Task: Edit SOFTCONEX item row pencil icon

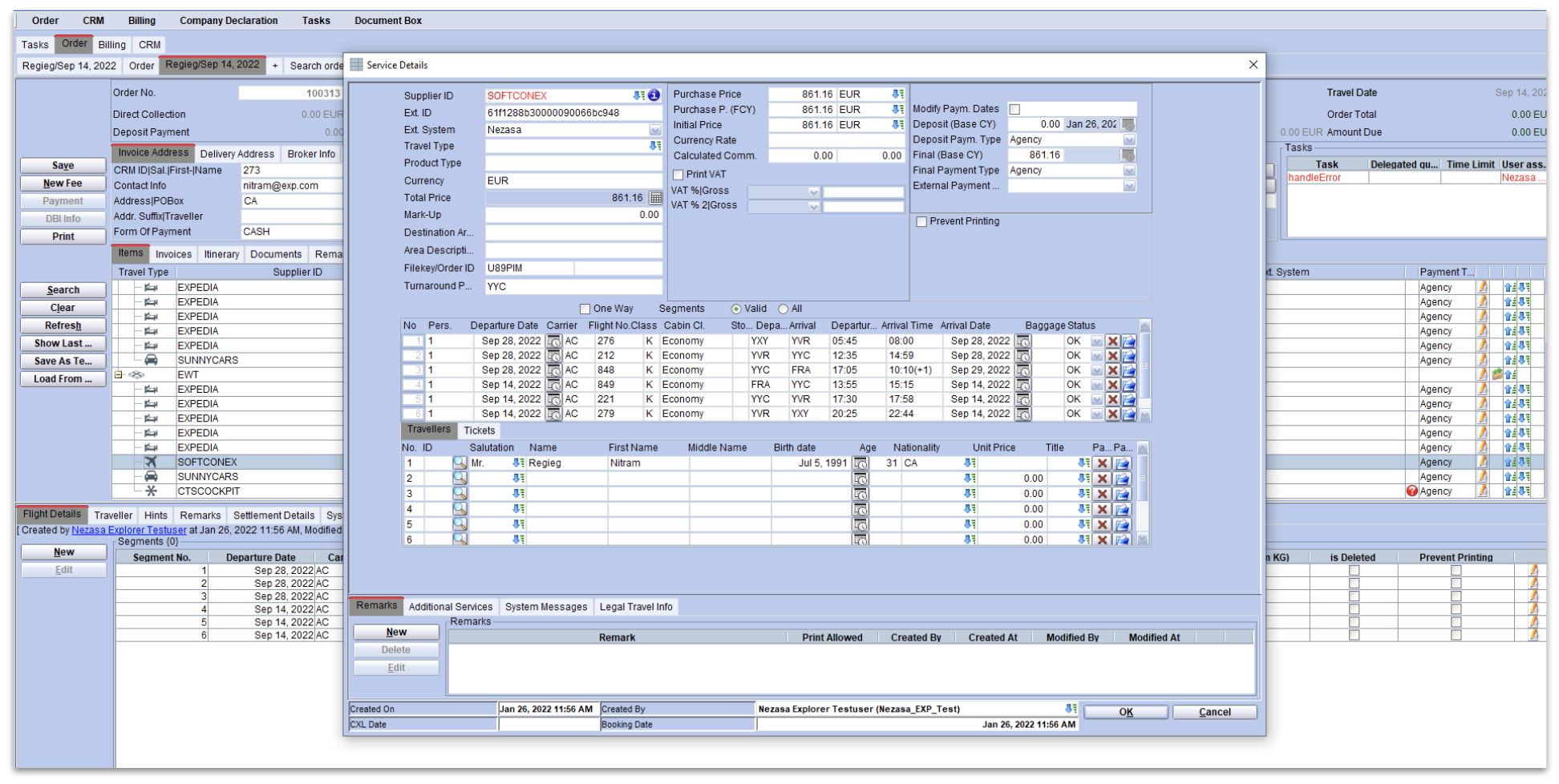Action: pyautogui.click(x=1483, y=462)
